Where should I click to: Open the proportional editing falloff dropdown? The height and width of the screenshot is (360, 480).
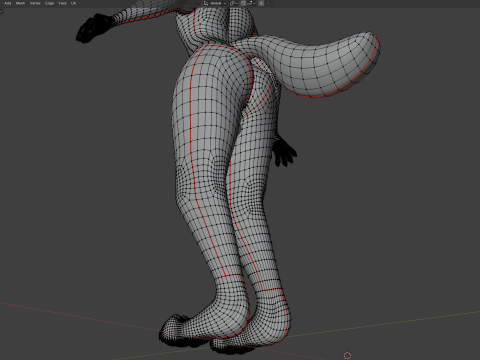tap(270, 3)
